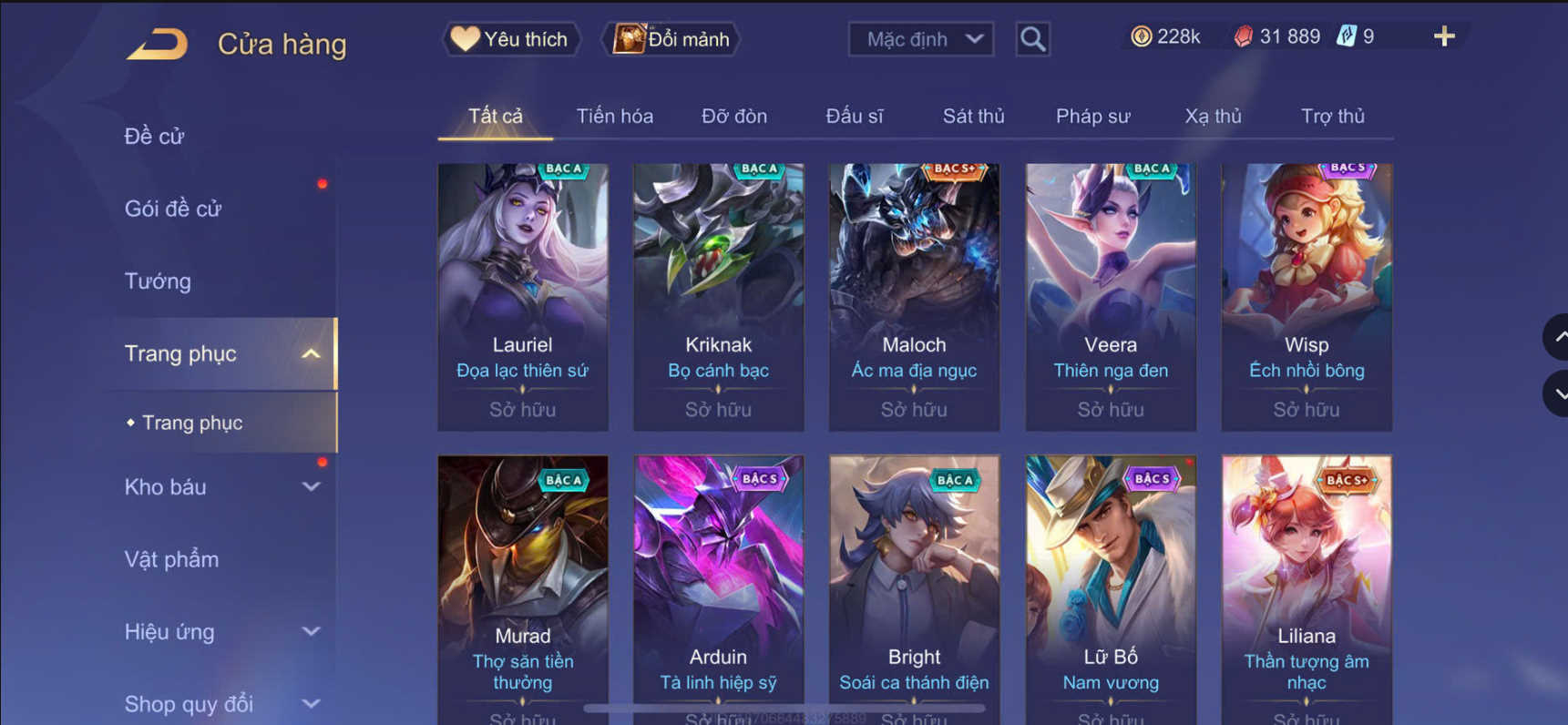Viewport: 1568px width, 725px height.
Task: Tap the plus icon to add currency
Action: tap(1444, 36)
